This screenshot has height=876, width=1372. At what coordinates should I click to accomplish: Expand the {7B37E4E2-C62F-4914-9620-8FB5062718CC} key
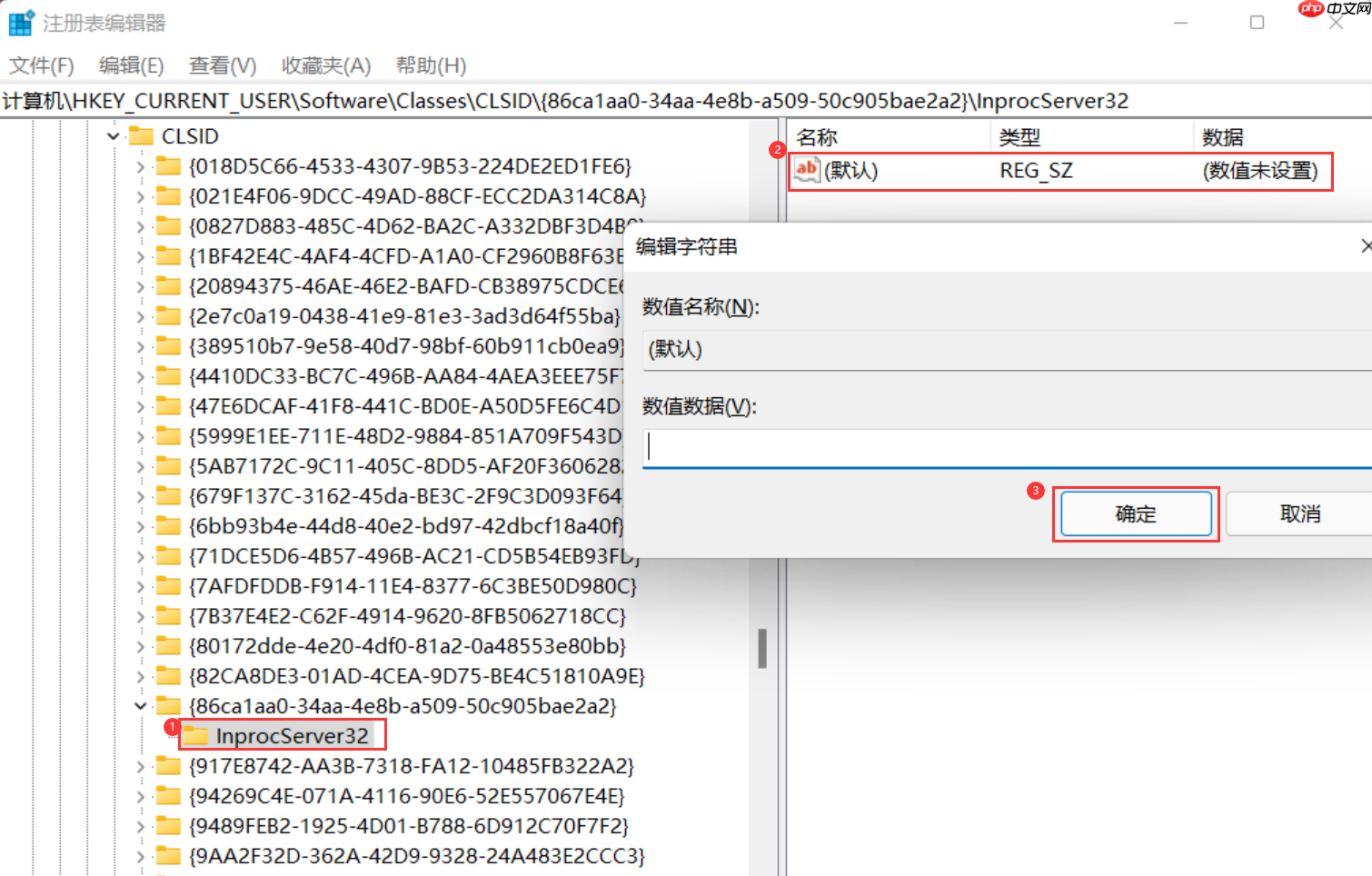(140, 615)
